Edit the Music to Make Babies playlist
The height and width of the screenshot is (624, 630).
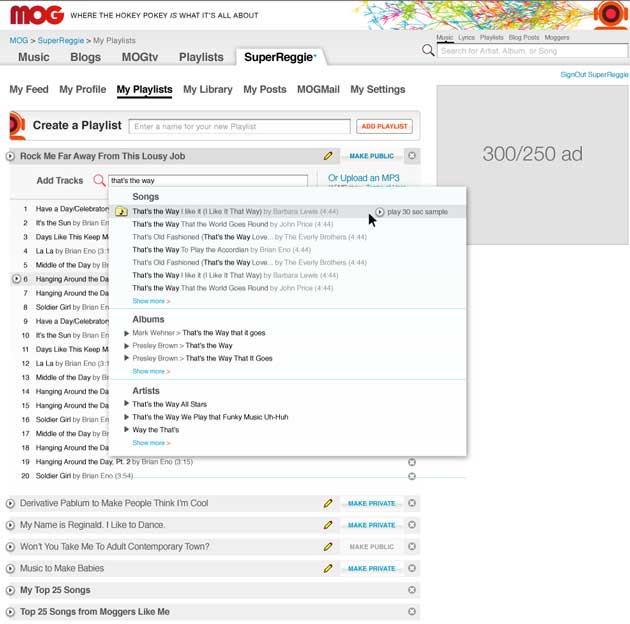pos(328,568)
